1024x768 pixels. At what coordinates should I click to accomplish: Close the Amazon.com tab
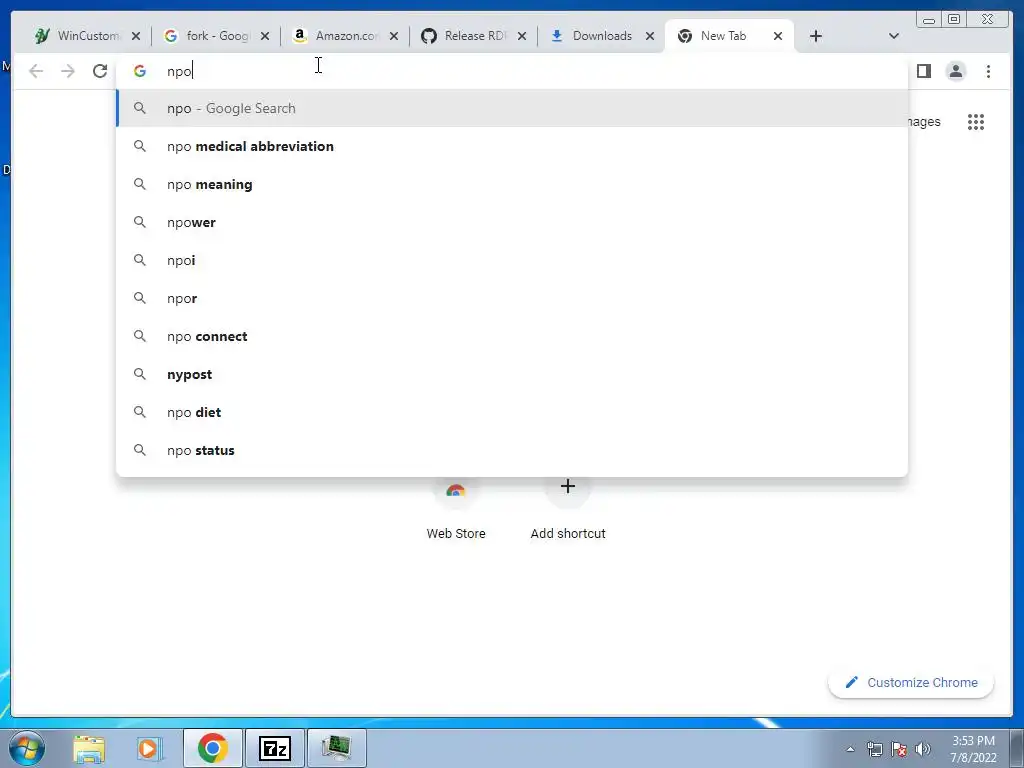[x=394, y=37]
